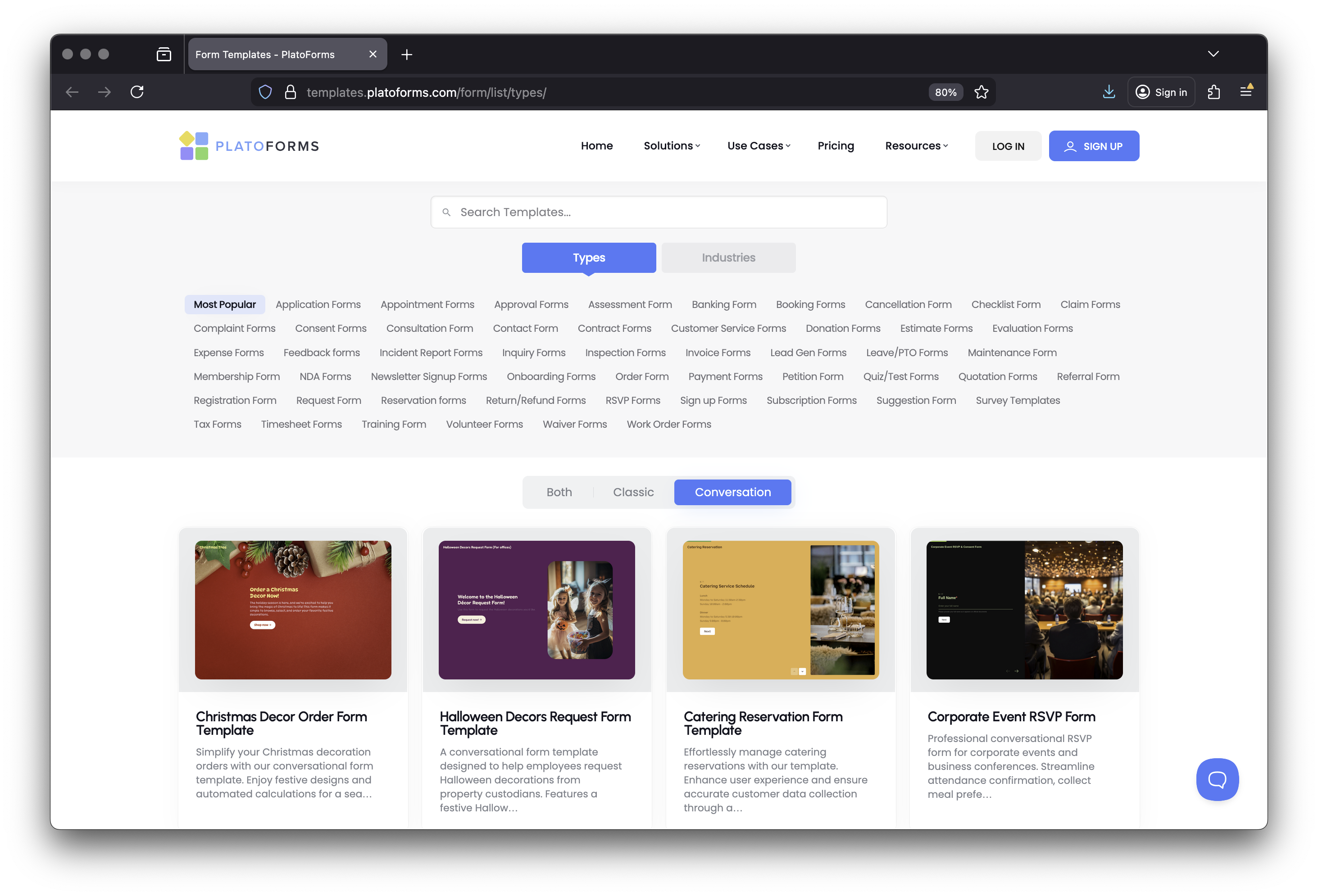Open the Catering Reservation Form template thumbnail
Viewport: 1318px width, 896px height.
point(780,611)
